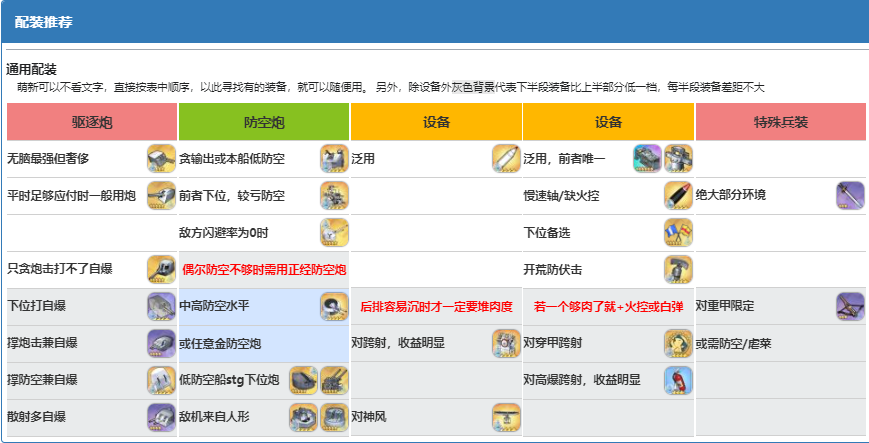The image size is (869, 443).
Task: Select the radar icon for 中高防空水平
Action: click(x=334, y=307)
